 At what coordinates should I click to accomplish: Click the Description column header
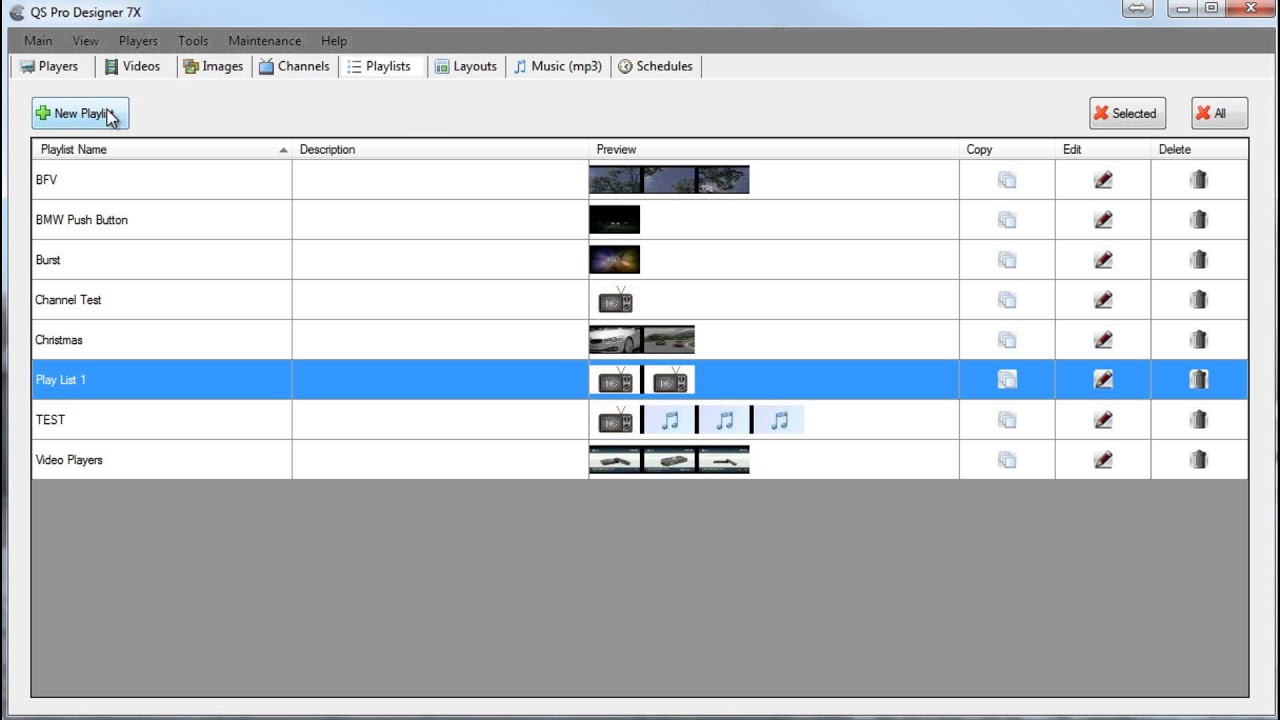pos(440,150)
